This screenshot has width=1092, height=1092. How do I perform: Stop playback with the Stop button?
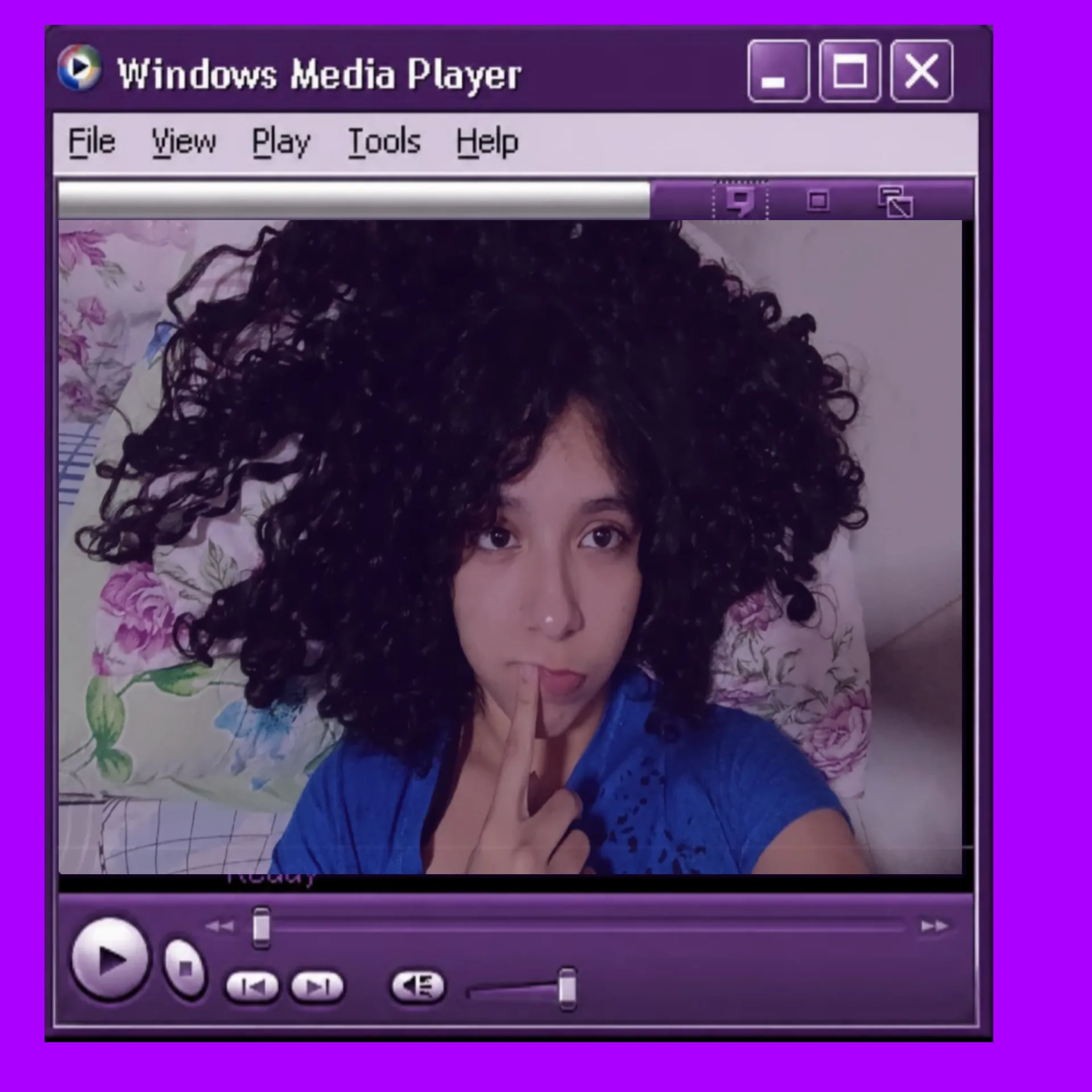pyautogui.click(x=184, y=969)
